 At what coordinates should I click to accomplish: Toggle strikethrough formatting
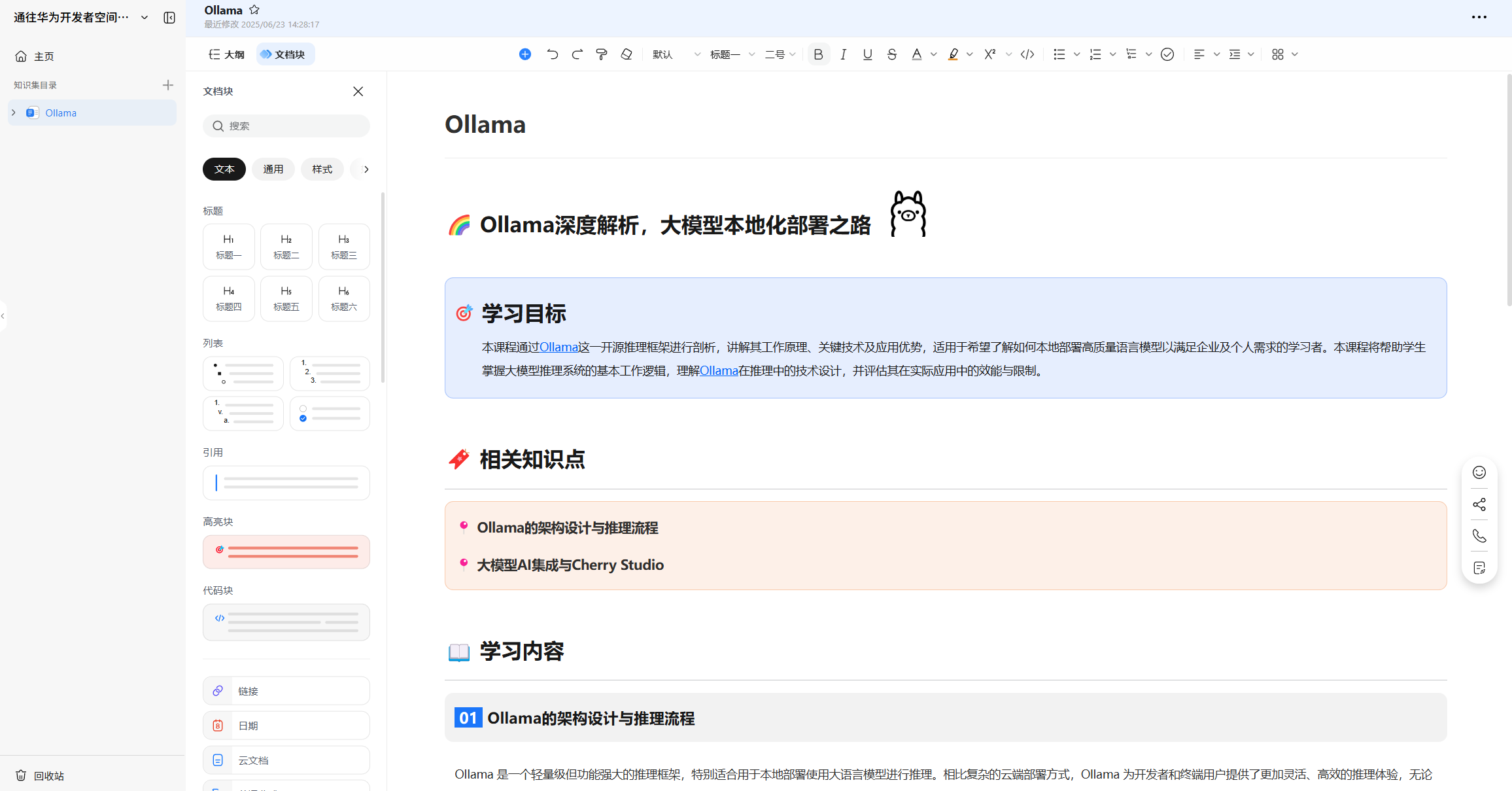point(891,54)
